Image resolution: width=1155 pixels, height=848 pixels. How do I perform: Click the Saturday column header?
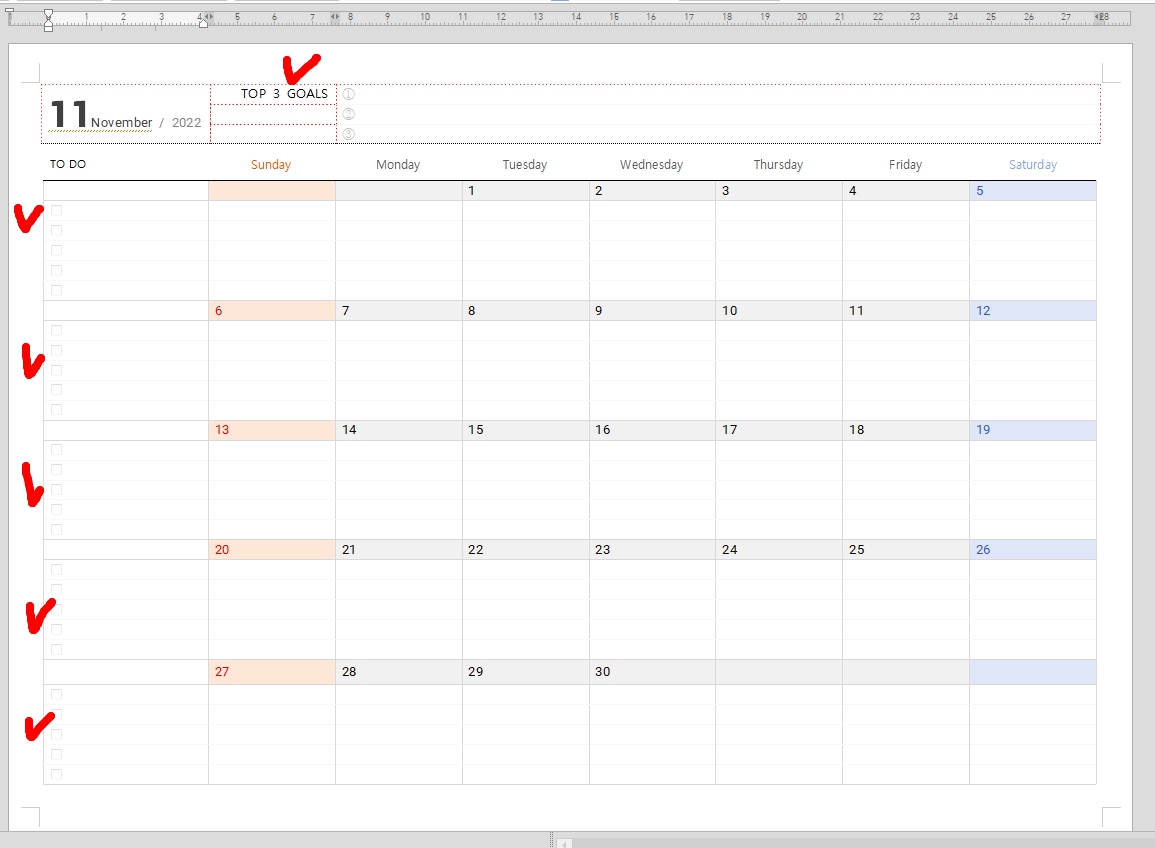(1033, 164)
